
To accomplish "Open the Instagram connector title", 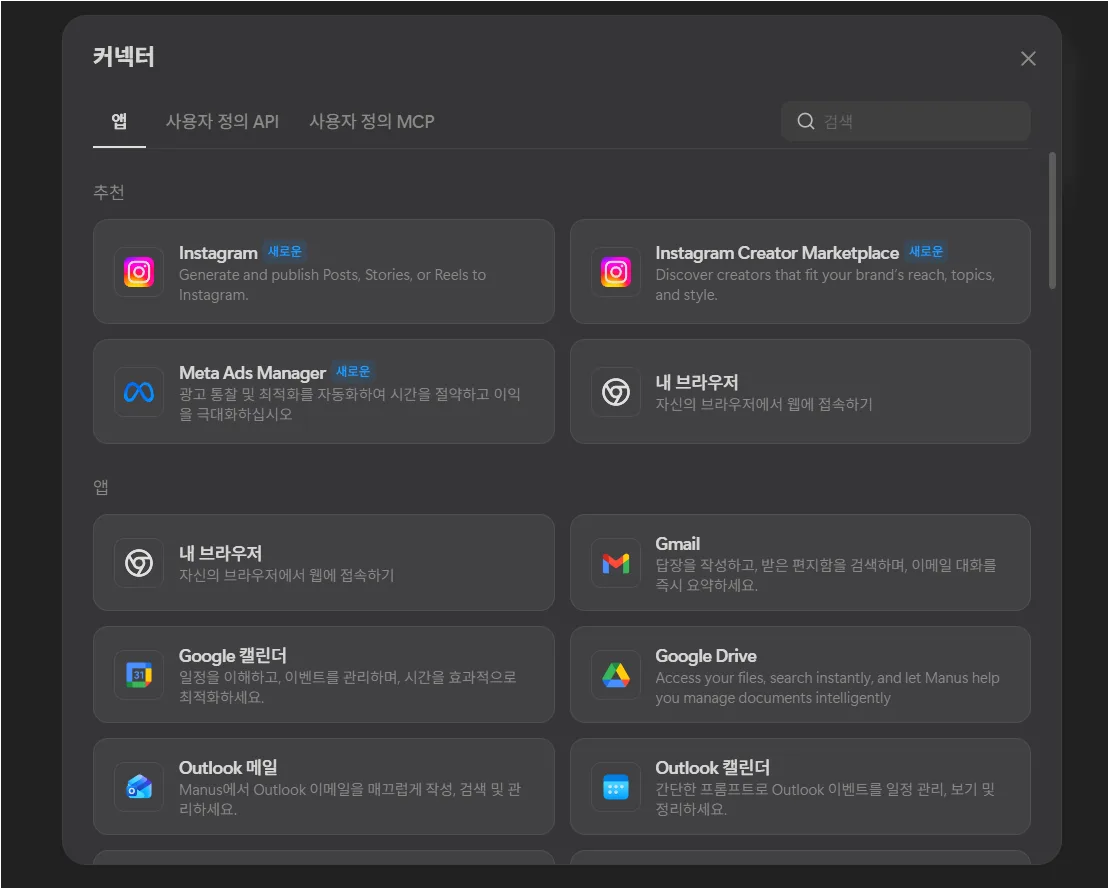I will [218, 252].
